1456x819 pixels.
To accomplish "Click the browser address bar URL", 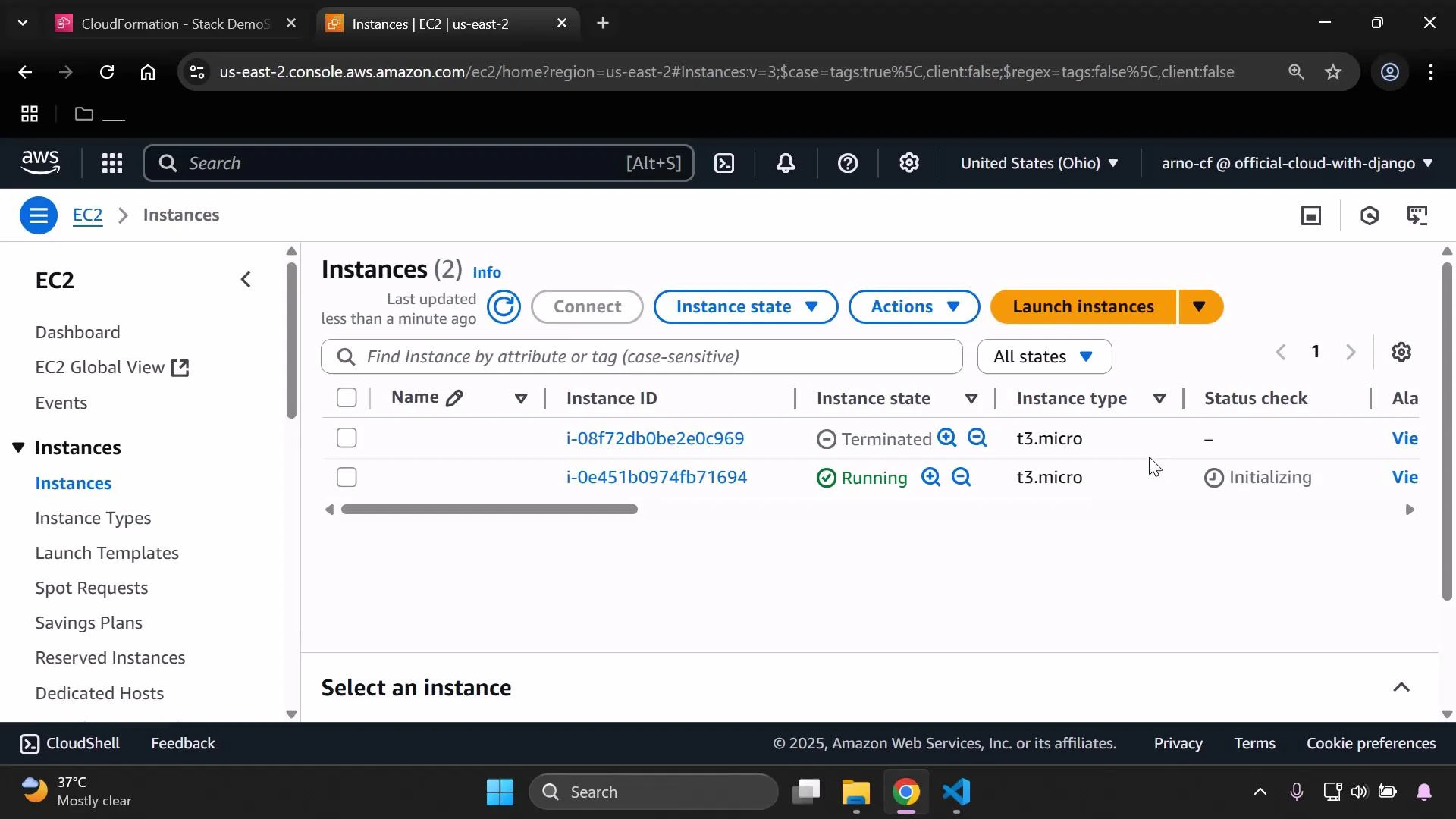I will 726,72.
